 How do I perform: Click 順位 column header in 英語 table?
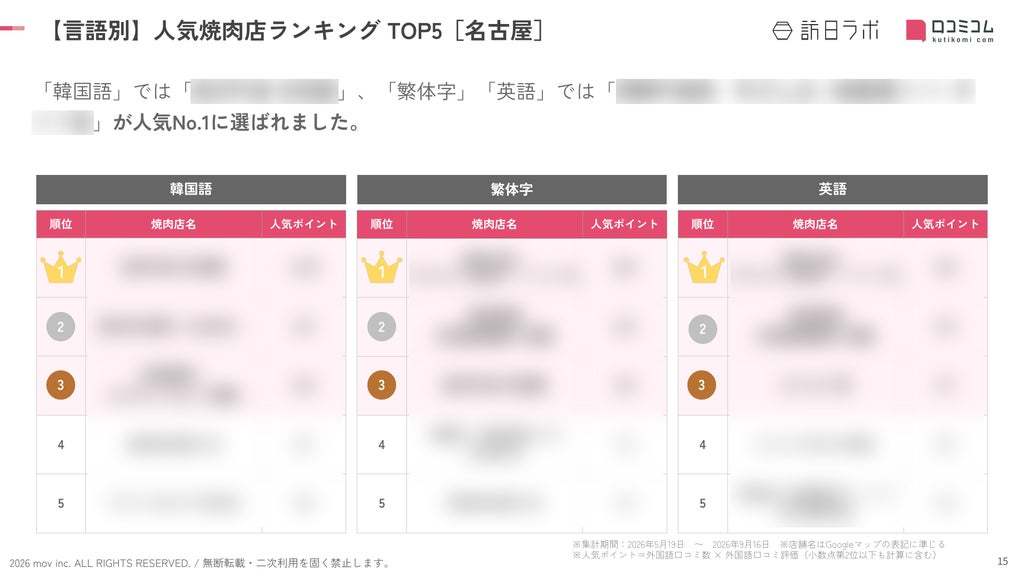click(x=703, y=224)
